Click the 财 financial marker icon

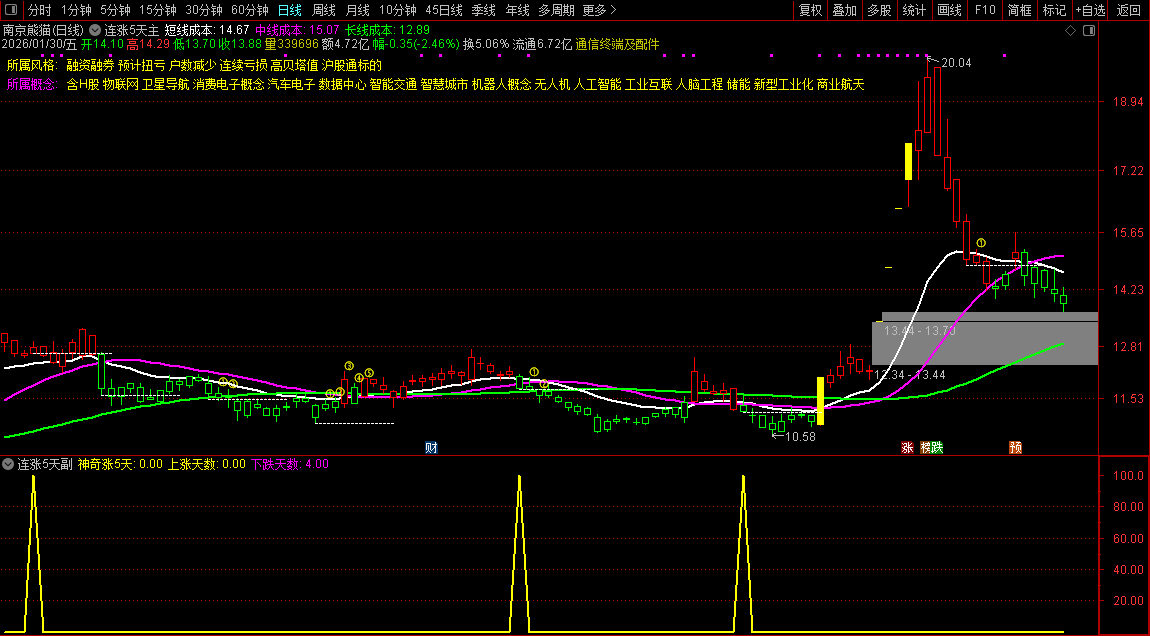click(x=431, y=447)
